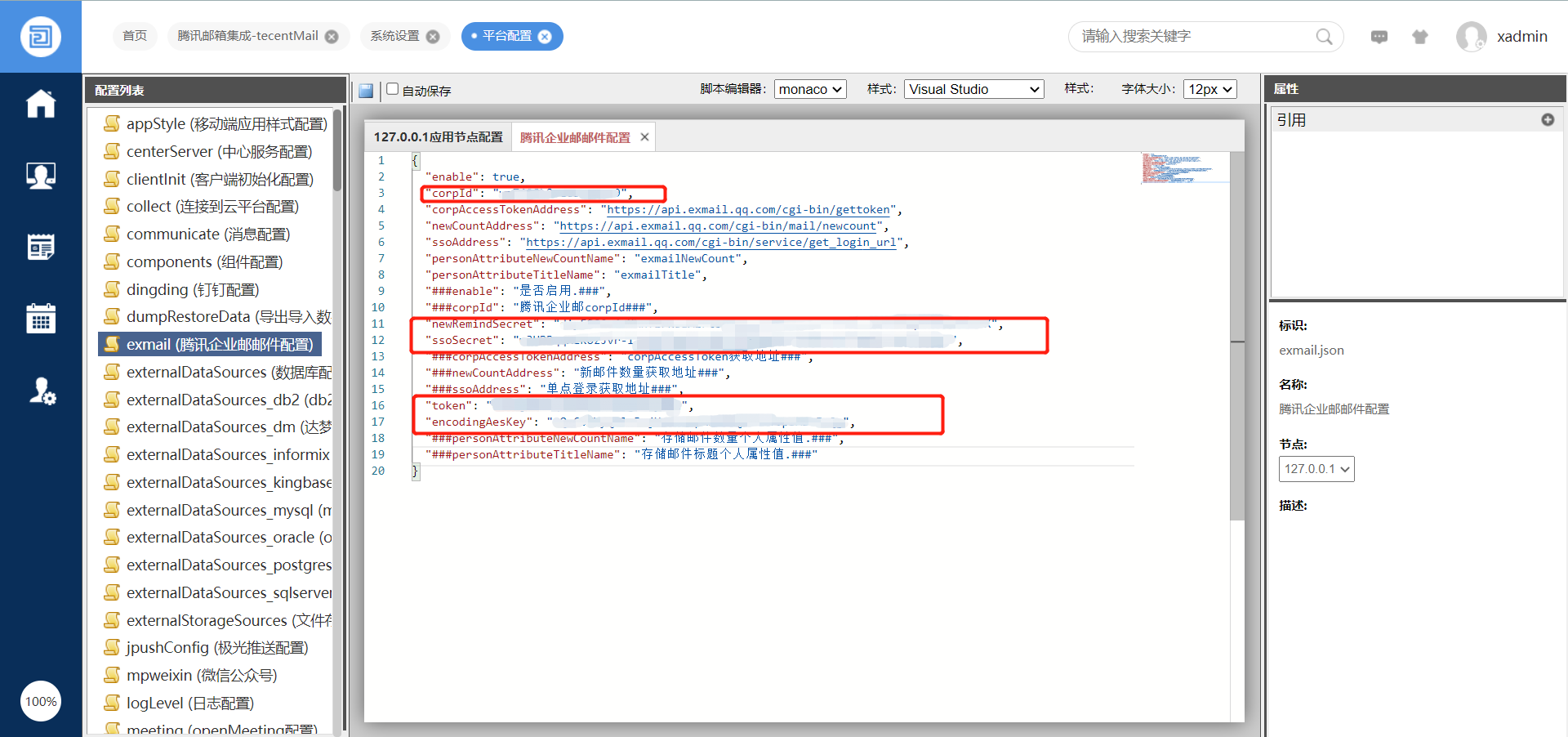Screen dimensions: 1568x737
Task: Click the exmail.json identifier text
Action: coord(1312,351)
